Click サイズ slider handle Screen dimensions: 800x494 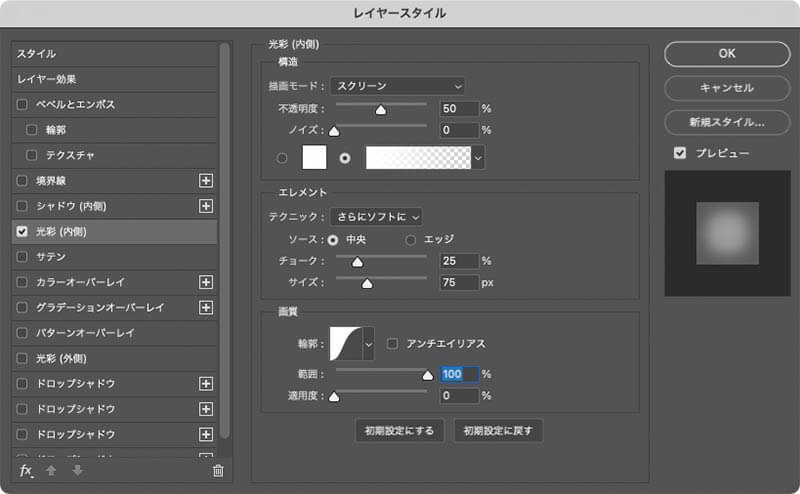pos(367,284)
